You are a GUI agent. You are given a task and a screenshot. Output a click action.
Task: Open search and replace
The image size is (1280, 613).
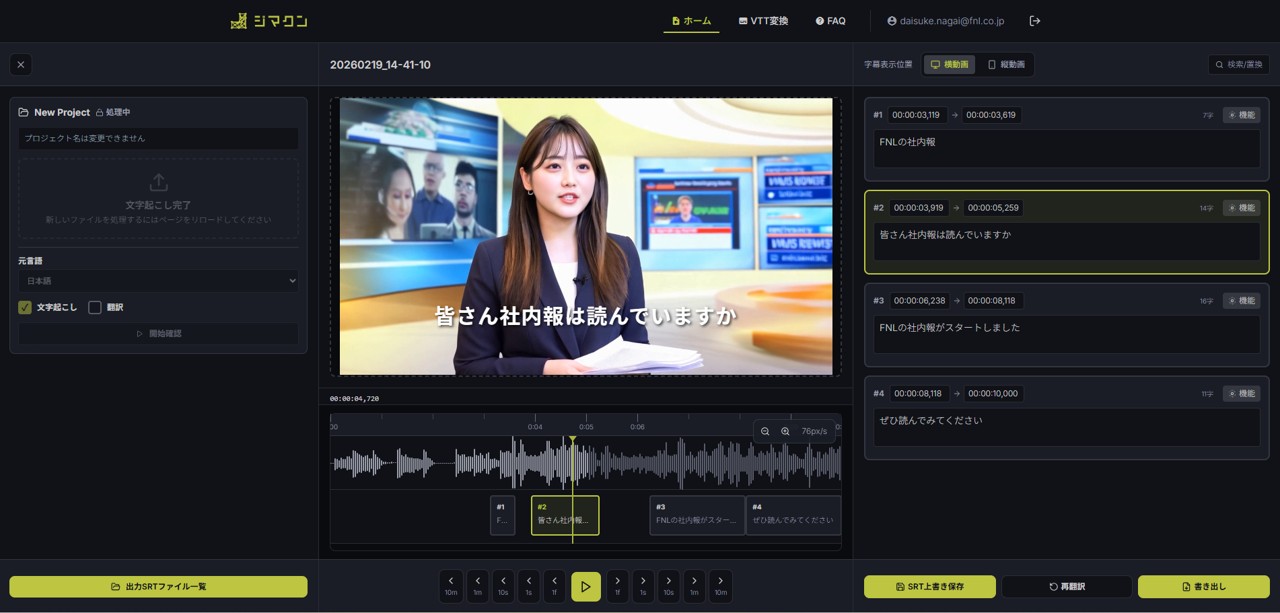pos(1238,65)
